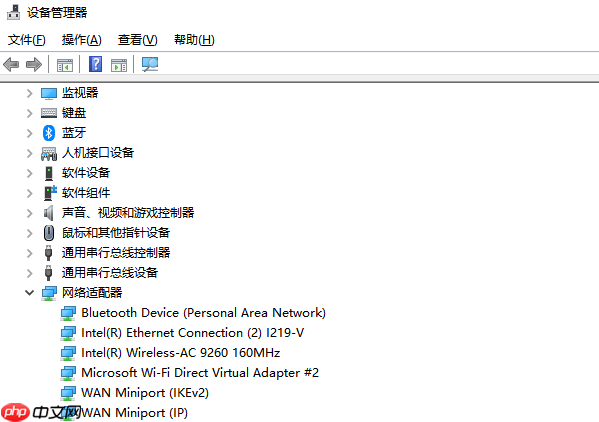
Task: Select WAN Miniport (IKEv2) entry
Action: pos(145,393)
